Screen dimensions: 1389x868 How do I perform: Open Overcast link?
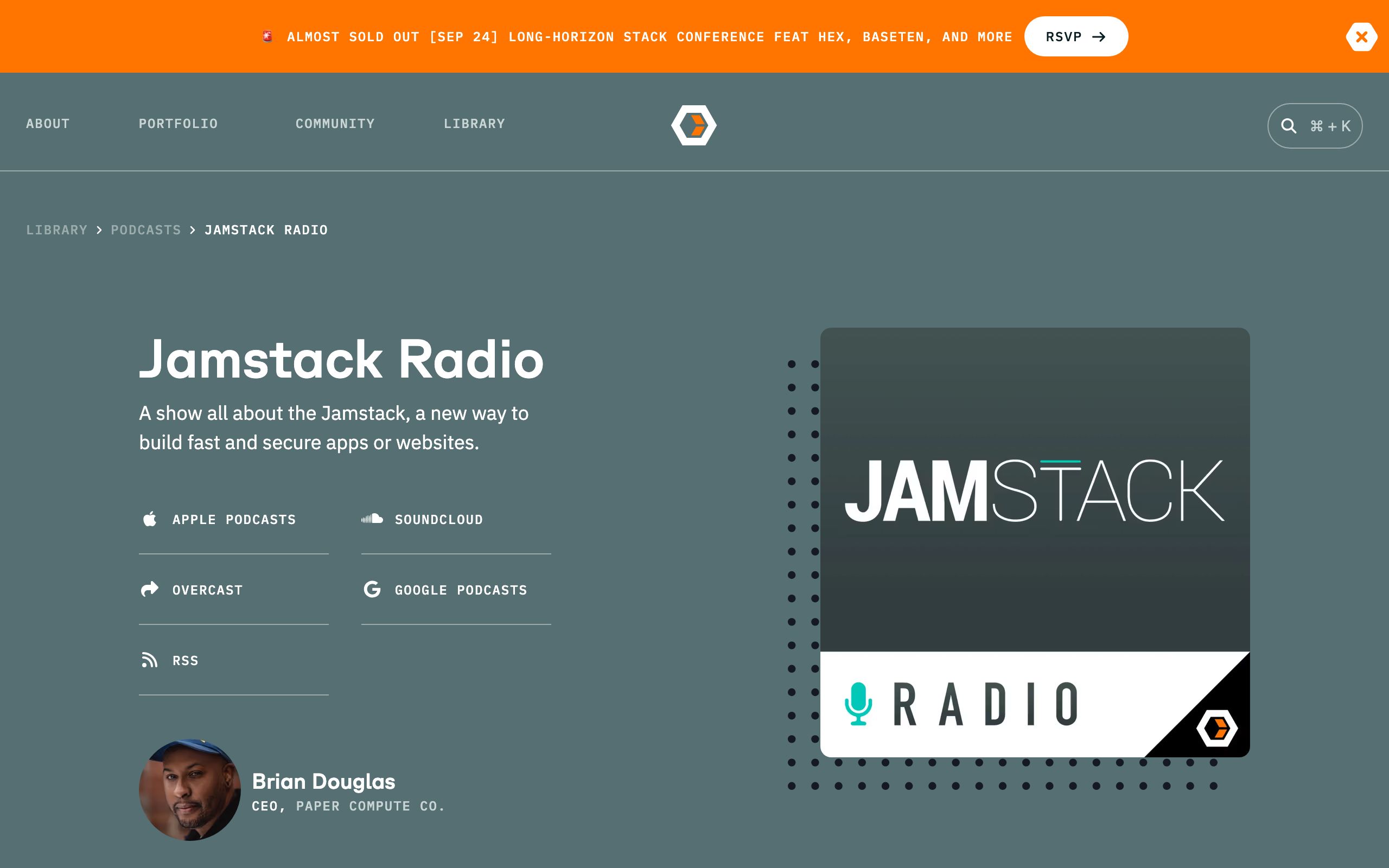234,590
